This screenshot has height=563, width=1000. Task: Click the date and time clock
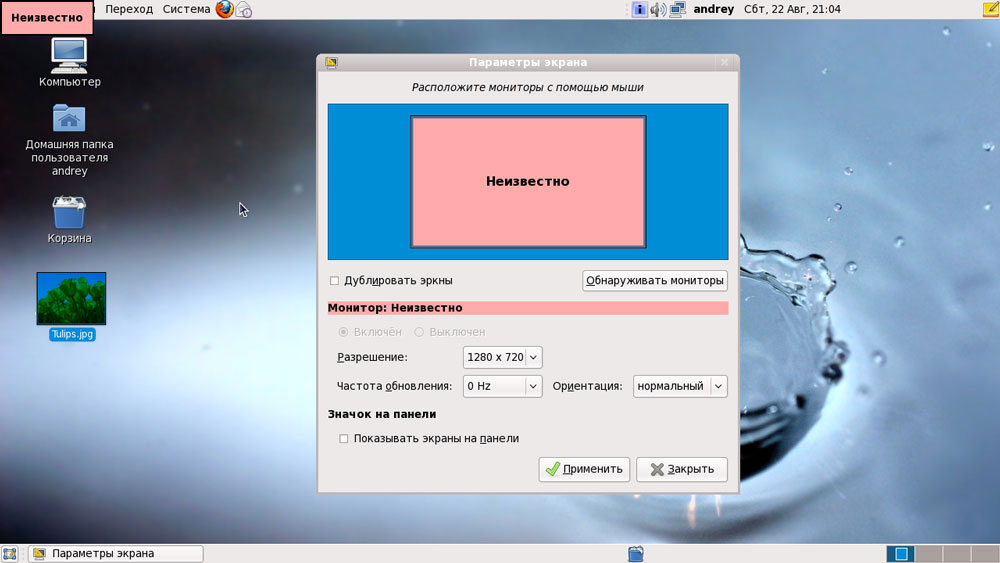point(792,9)
